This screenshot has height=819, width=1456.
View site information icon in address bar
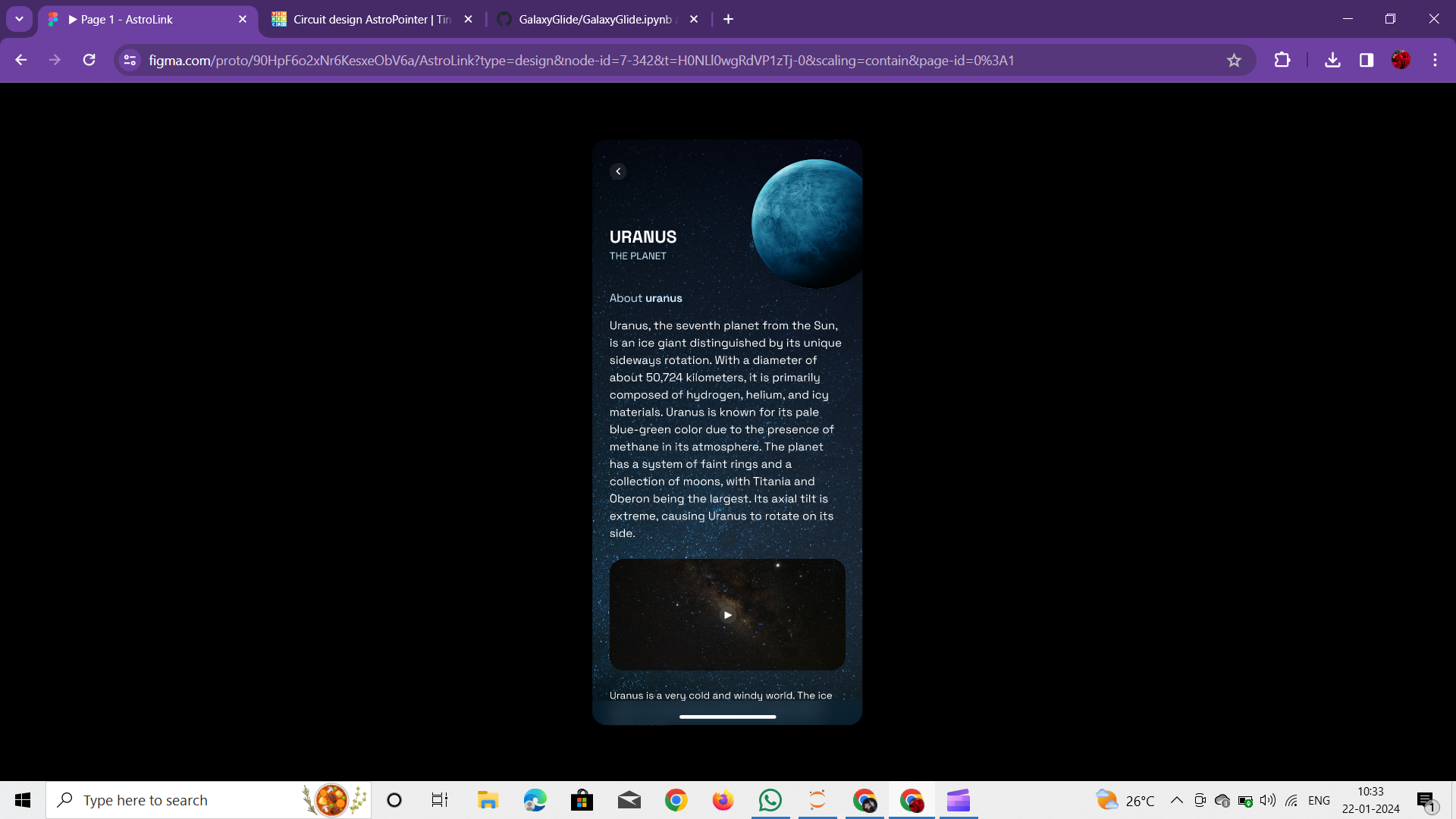tap(130, 60)
